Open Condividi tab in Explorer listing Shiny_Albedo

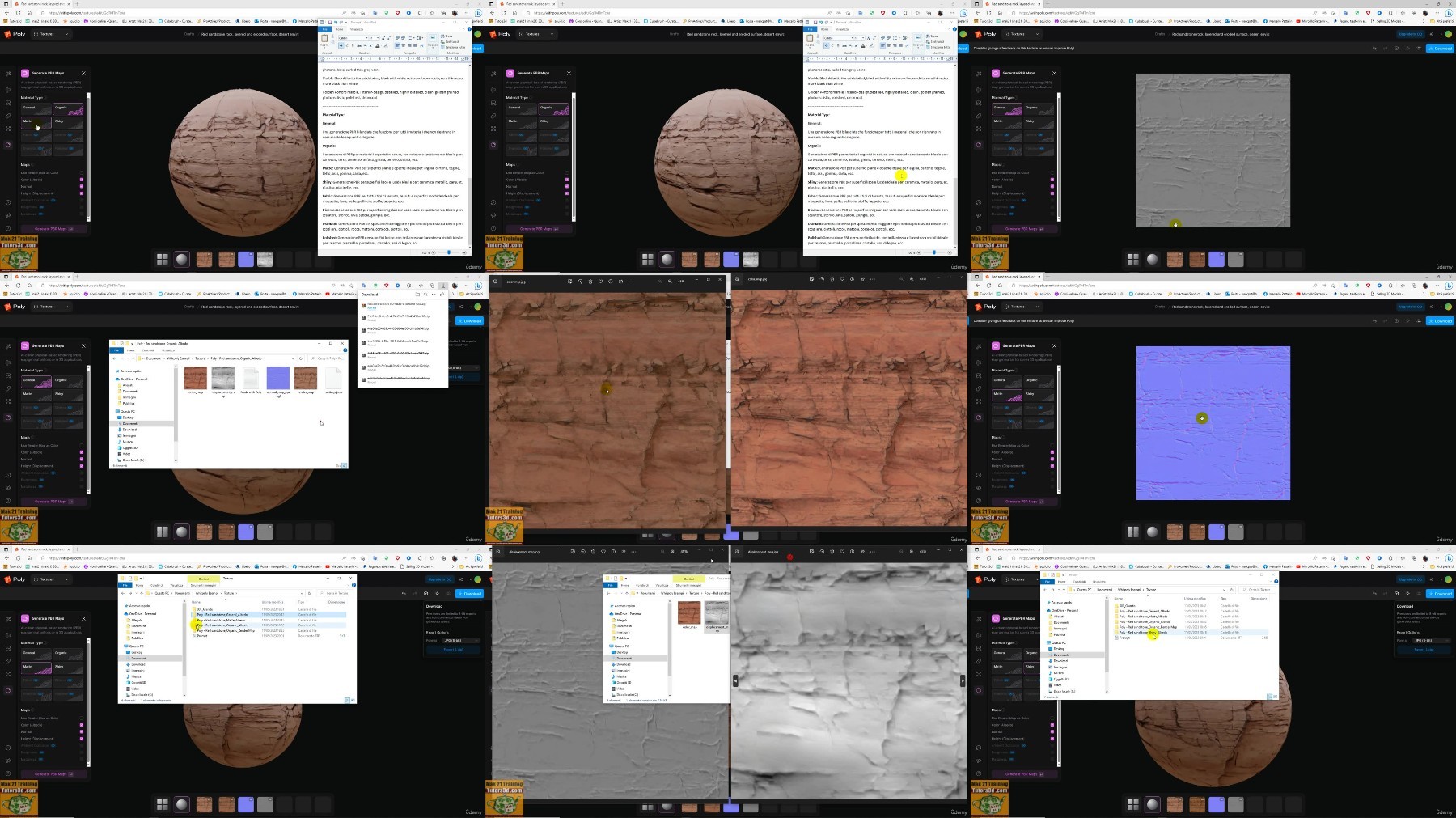(1079, 581)
